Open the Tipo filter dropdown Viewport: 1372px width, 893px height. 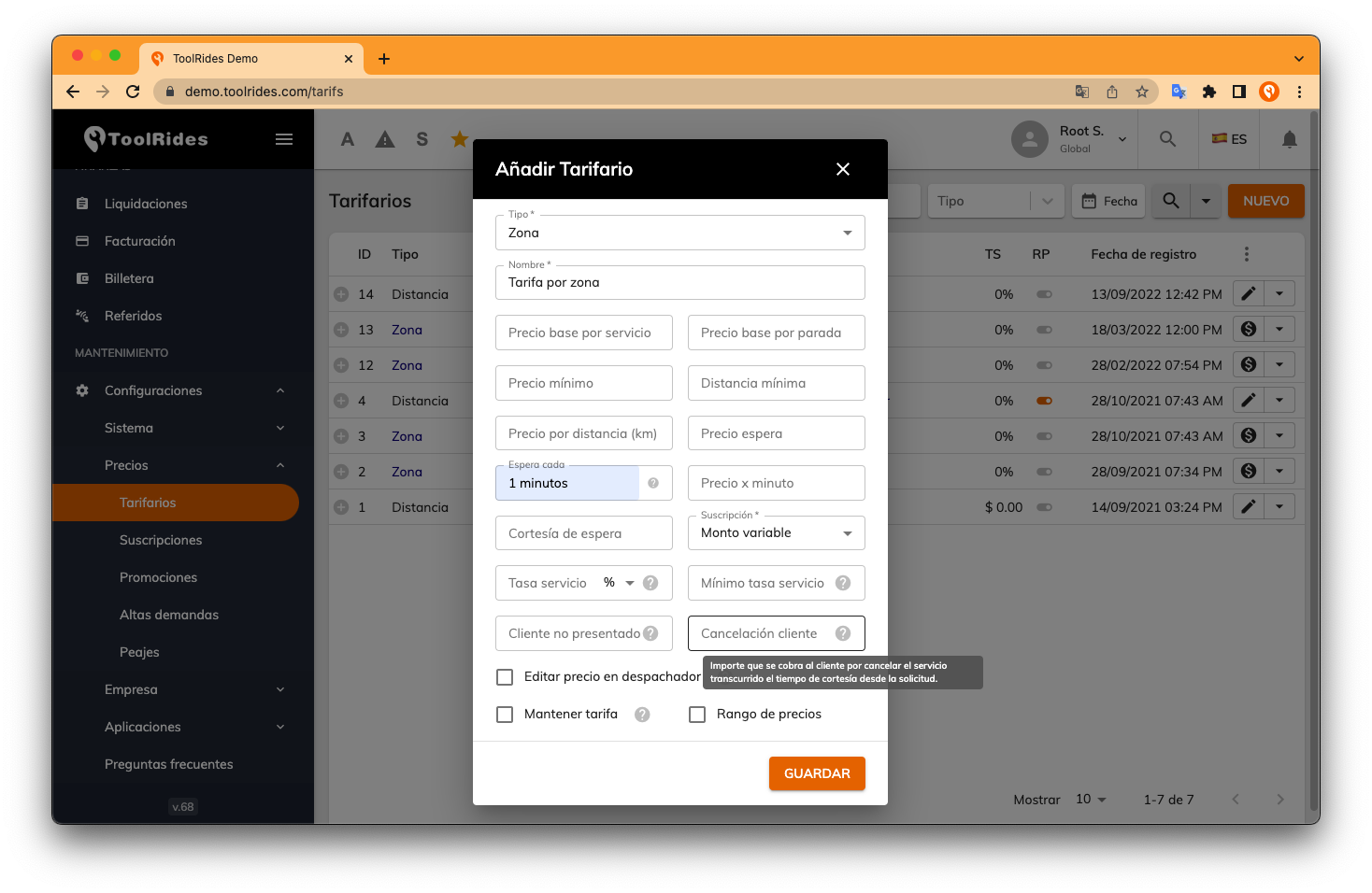point(994,201)
